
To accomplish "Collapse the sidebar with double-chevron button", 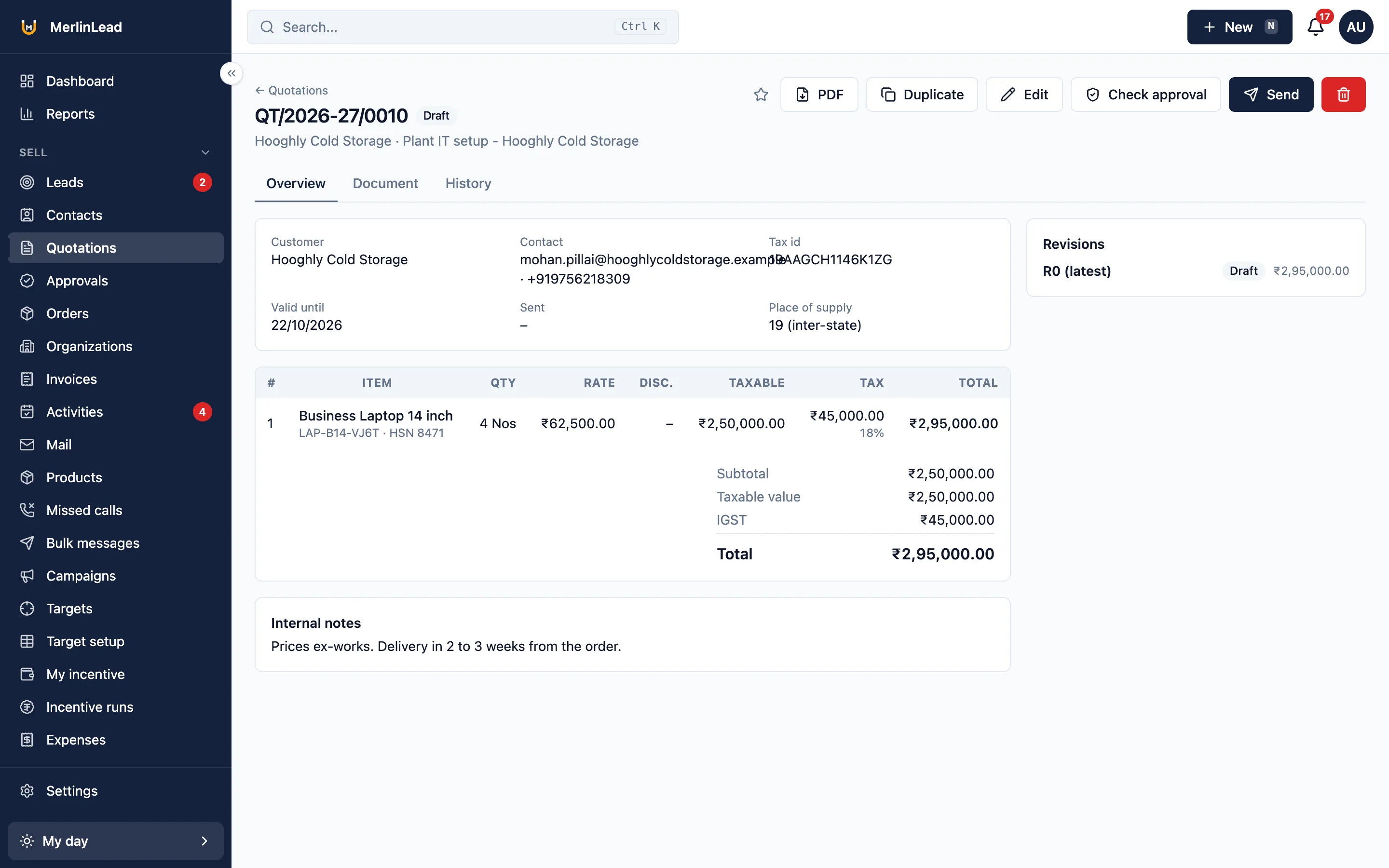I will tap(231, 73).
